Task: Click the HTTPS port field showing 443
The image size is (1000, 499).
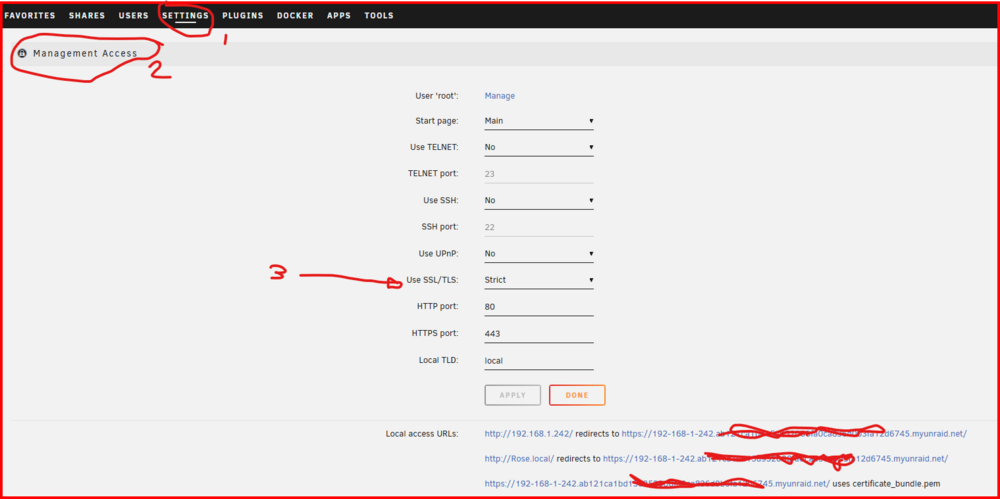Action: click(539, 334)
